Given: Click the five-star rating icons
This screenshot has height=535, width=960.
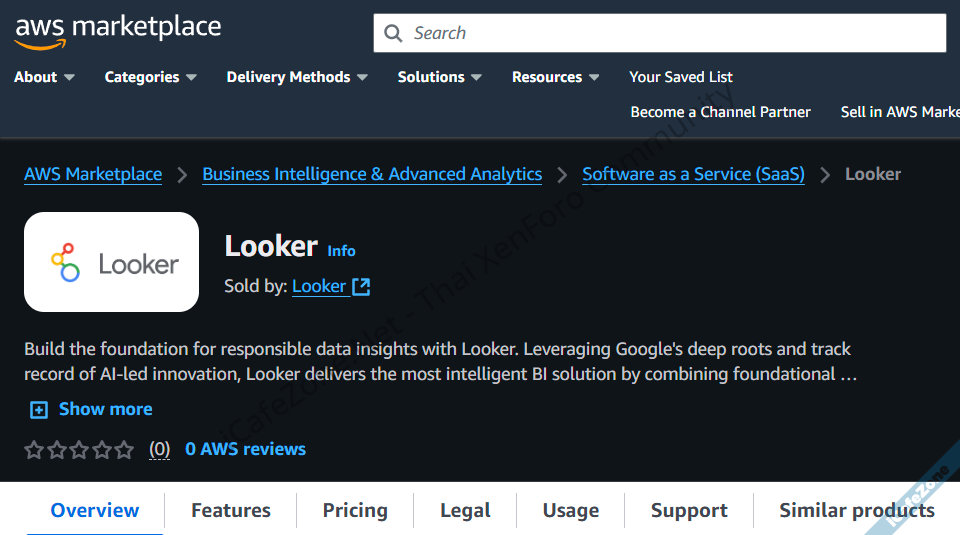Looking at the screenshot, I should click(79, 450).
